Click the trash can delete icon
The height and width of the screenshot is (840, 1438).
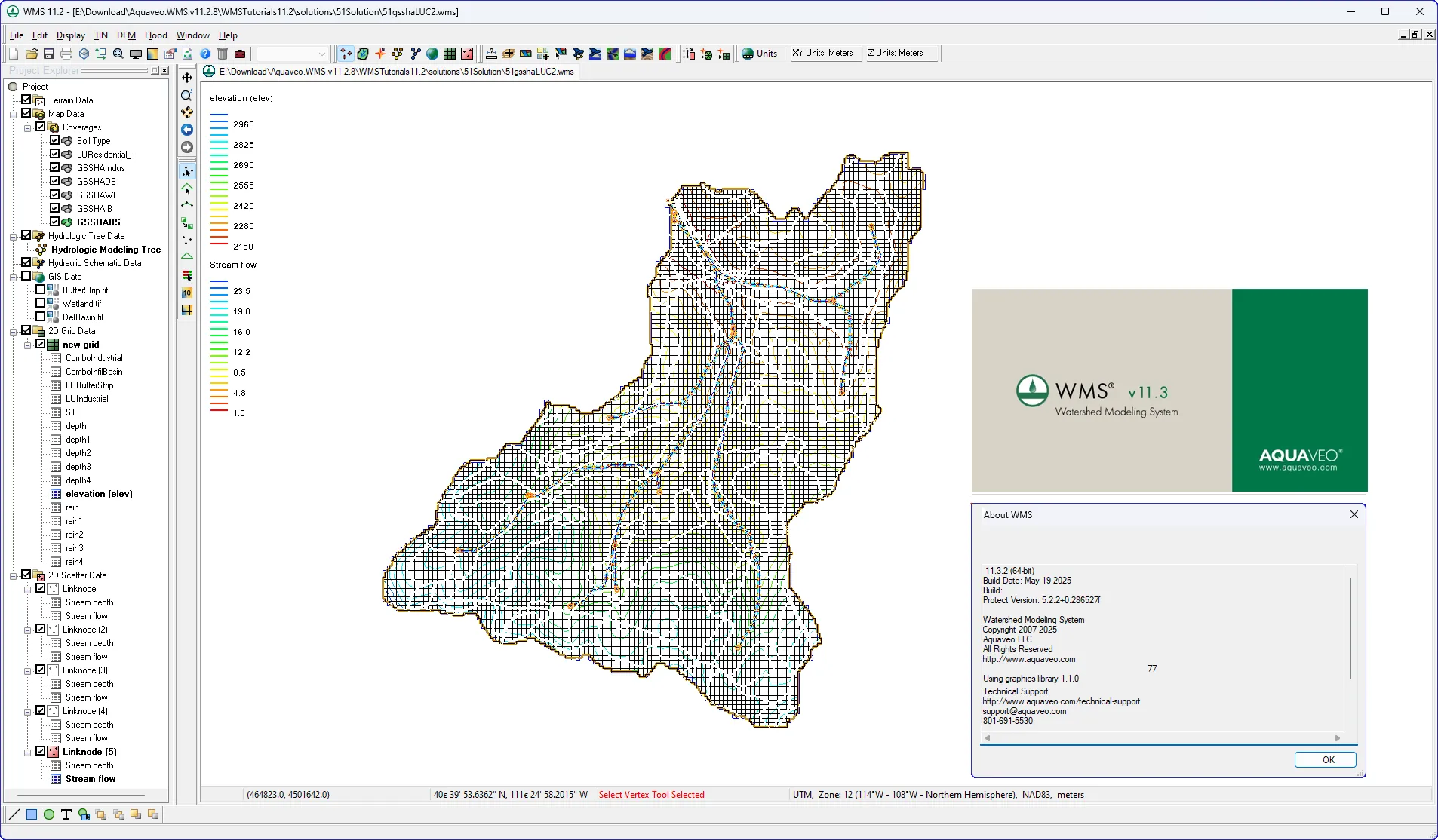pyautogui.click(x=223, y=54)
